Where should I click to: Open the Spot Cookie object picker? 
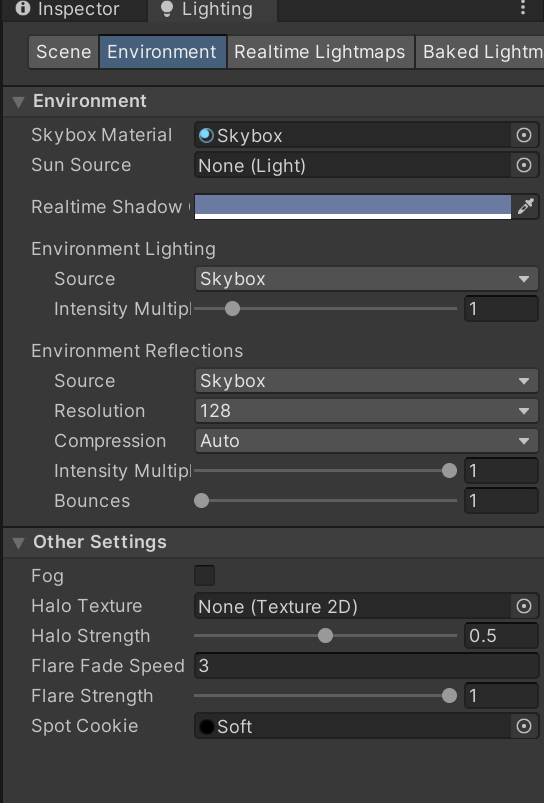(x=524, y=726)
